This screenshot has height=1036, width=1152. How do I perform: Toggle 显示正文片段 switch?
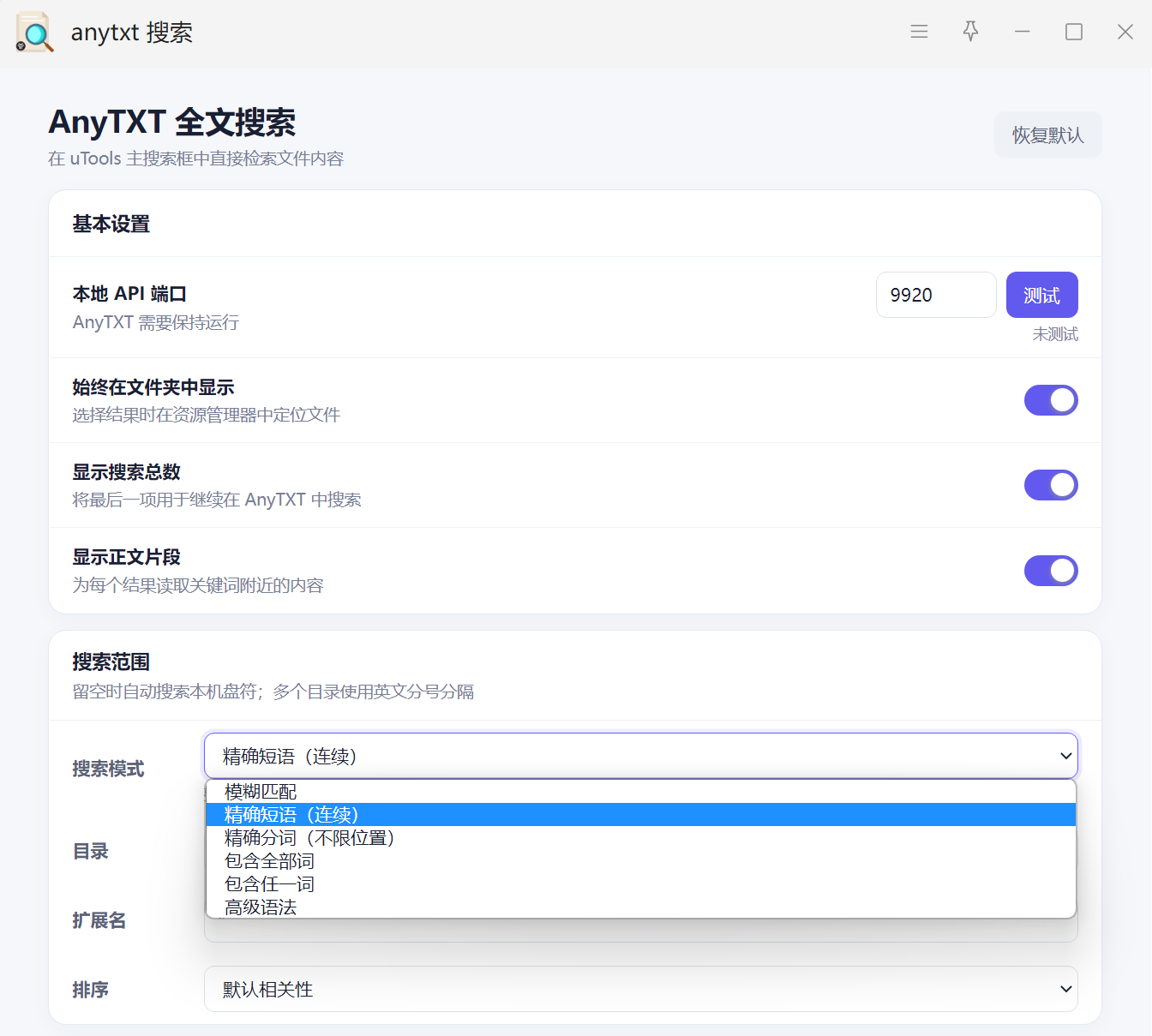[1051, 571]
